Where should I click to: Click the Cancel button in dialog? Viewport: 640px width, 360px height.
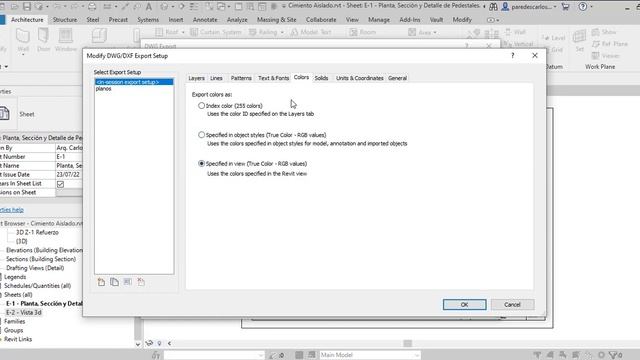512,304
